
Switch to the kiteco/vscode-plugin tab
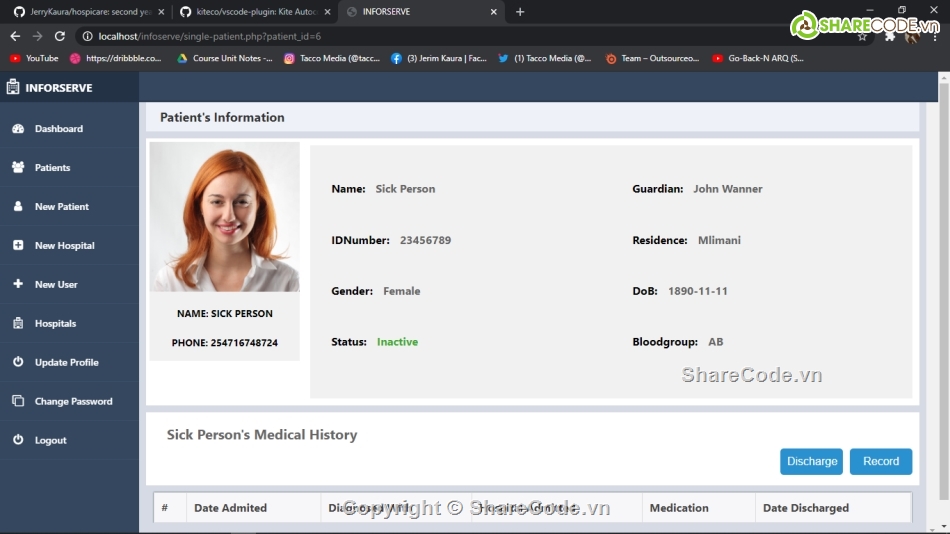[250, 12]
